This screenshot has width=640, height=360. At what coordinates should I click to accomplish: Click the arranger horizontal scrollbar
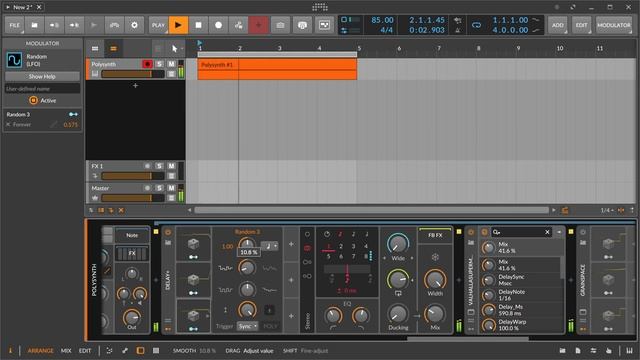click(x=371, y=210)
